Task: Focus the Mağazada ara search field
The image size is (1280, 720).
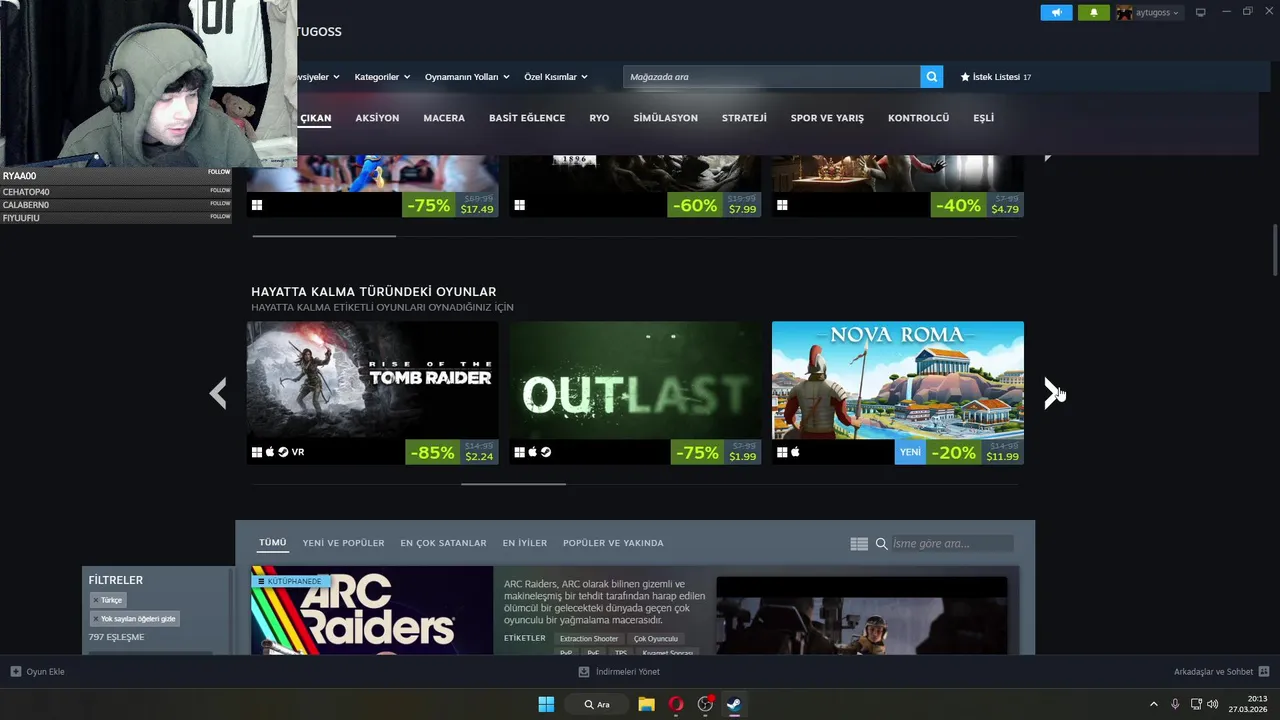Action: pos(771,77)
